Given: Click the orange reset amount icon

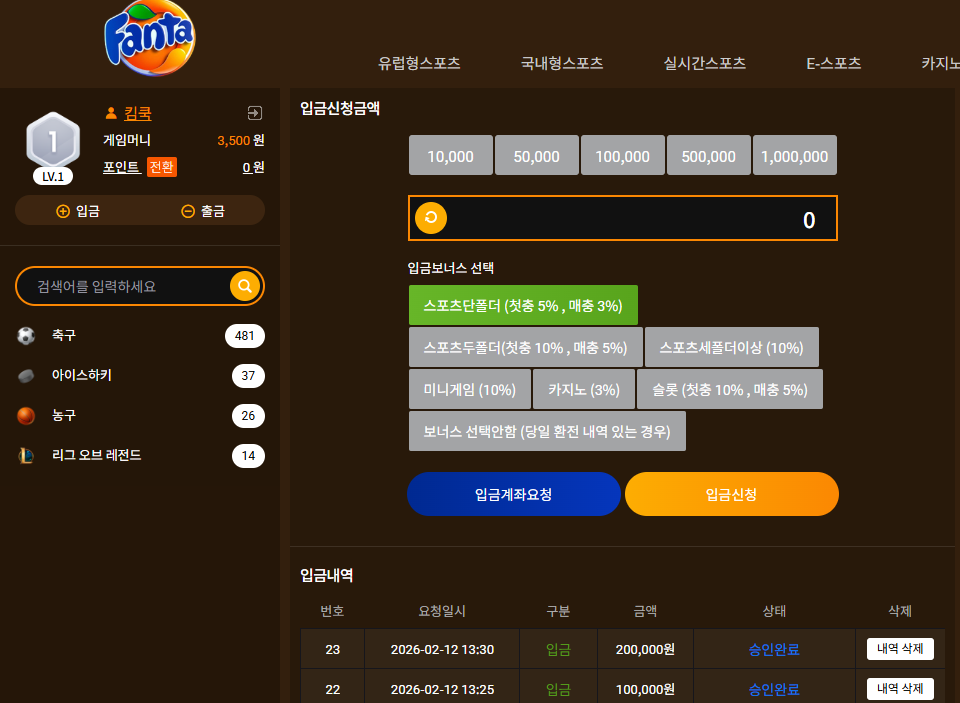Looking at the screenshot, I should 431,218.
